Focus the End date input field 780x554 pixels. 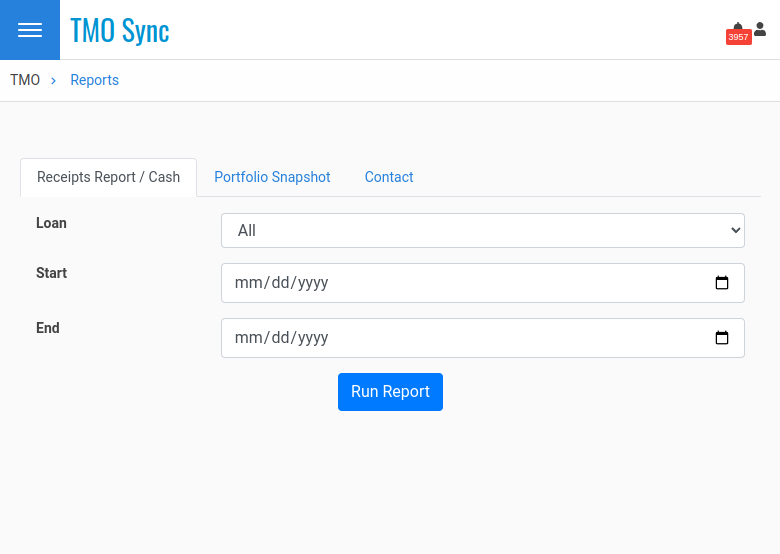[483, 338]
